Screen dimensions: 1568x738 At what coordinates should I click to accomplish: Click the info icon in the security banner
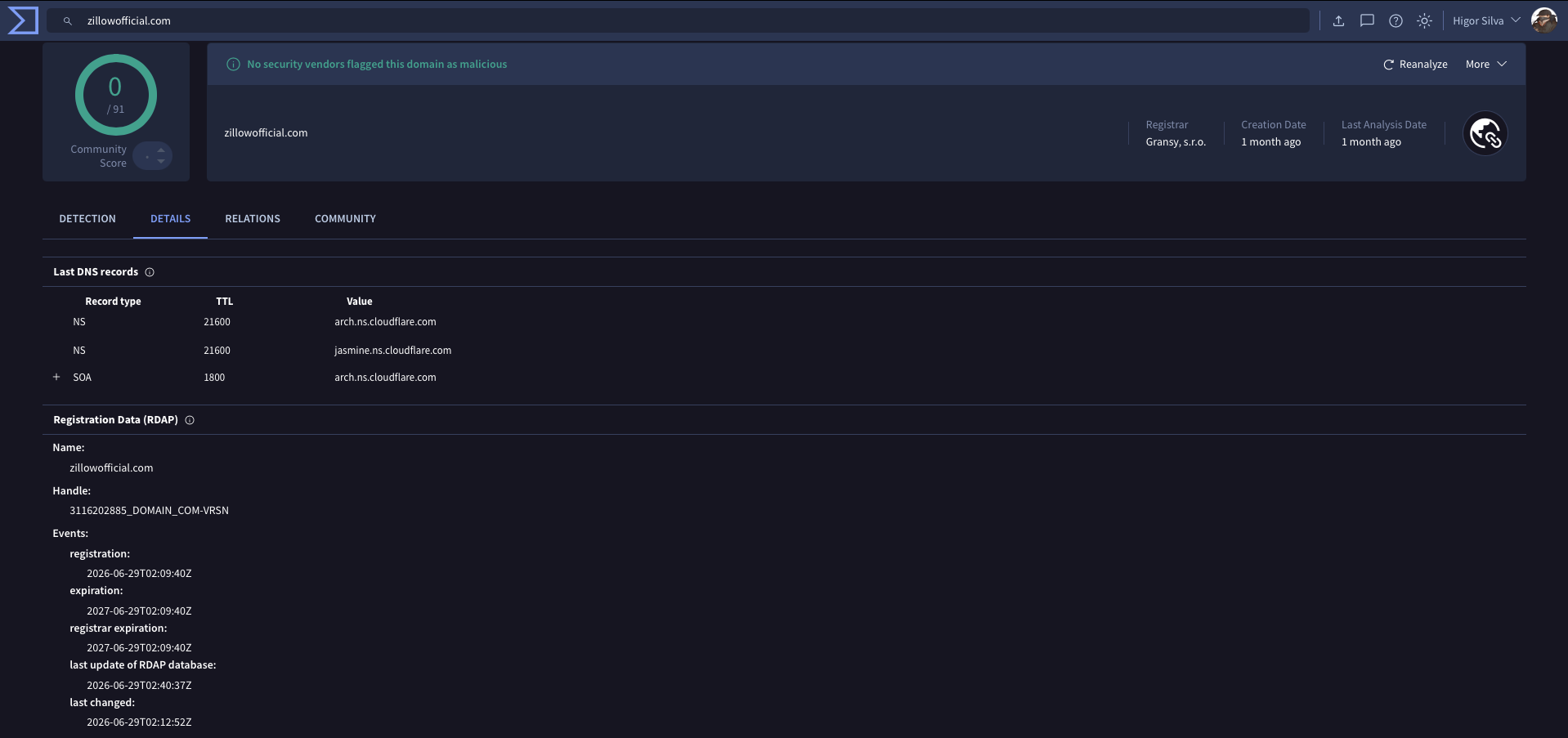click(x=233, y=64)
